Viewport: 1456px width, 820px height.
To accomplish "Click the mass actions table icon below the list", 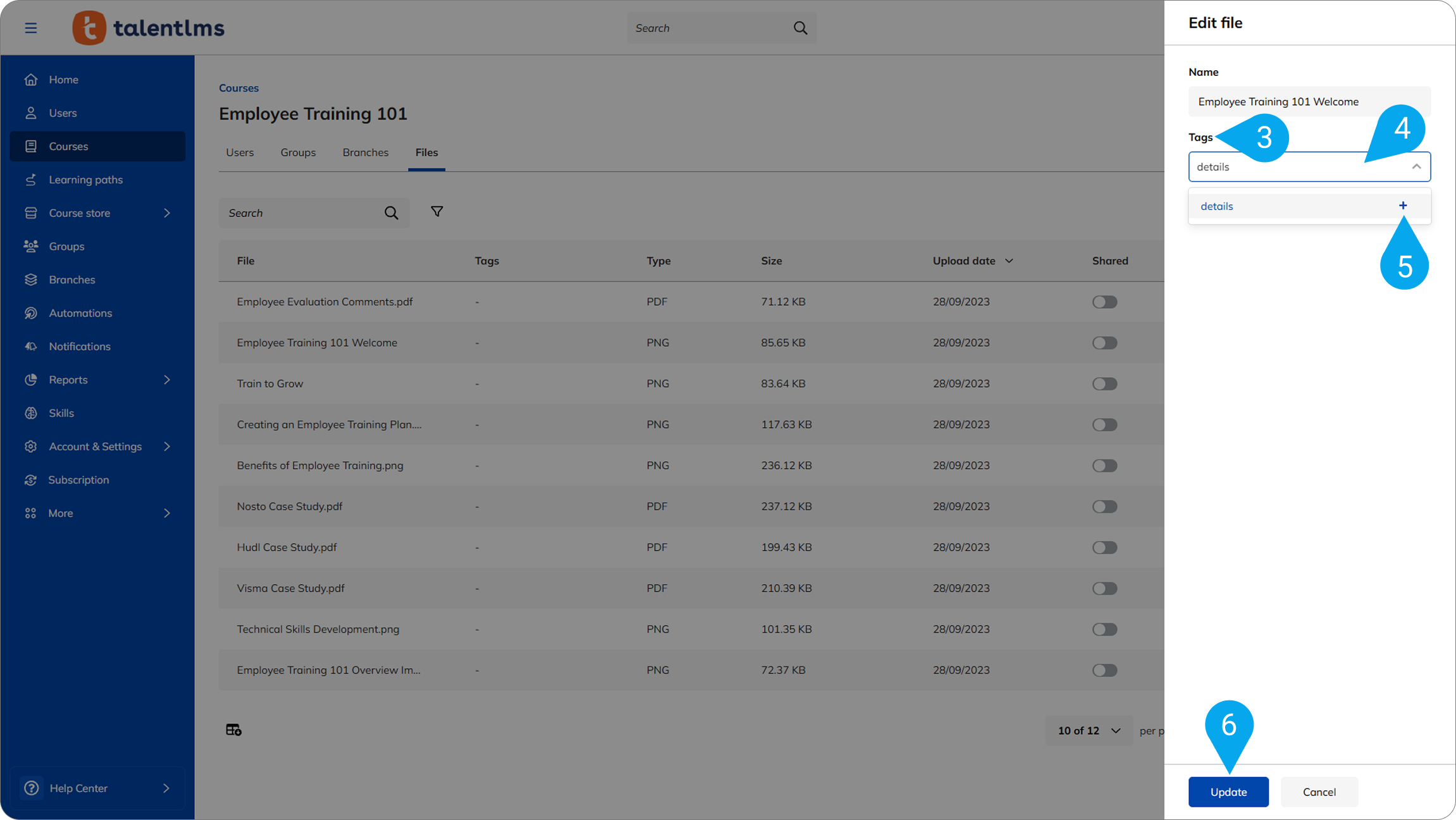I will click(x=233, y=730).
